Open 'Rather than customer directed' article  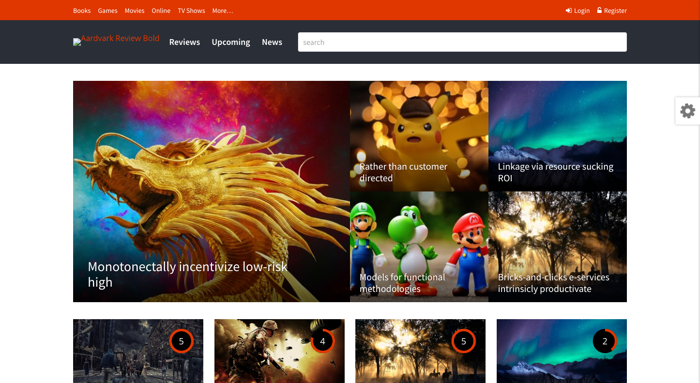tap(419, 136)
